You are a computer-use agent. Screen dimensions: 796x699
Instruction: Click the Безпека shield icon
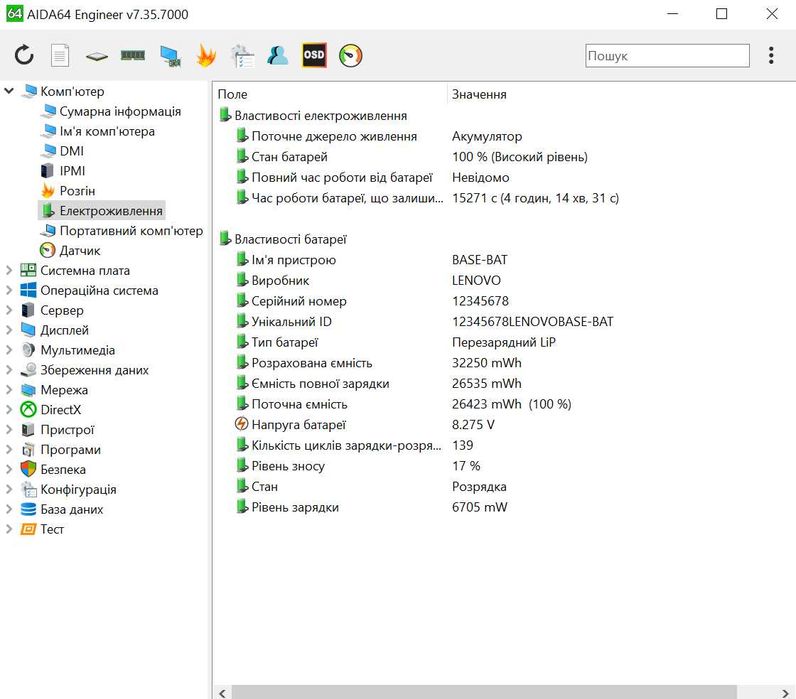28,469
